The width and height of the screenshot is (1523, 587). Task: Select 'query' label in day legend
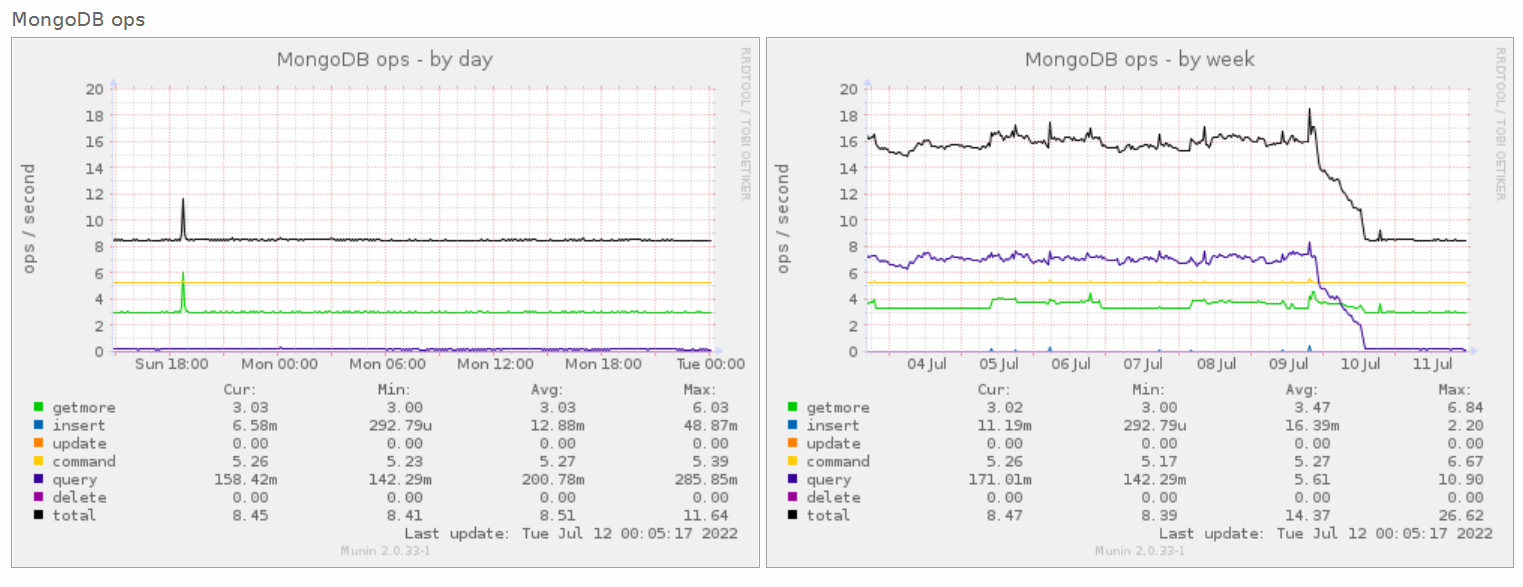(x=75, y=480)
